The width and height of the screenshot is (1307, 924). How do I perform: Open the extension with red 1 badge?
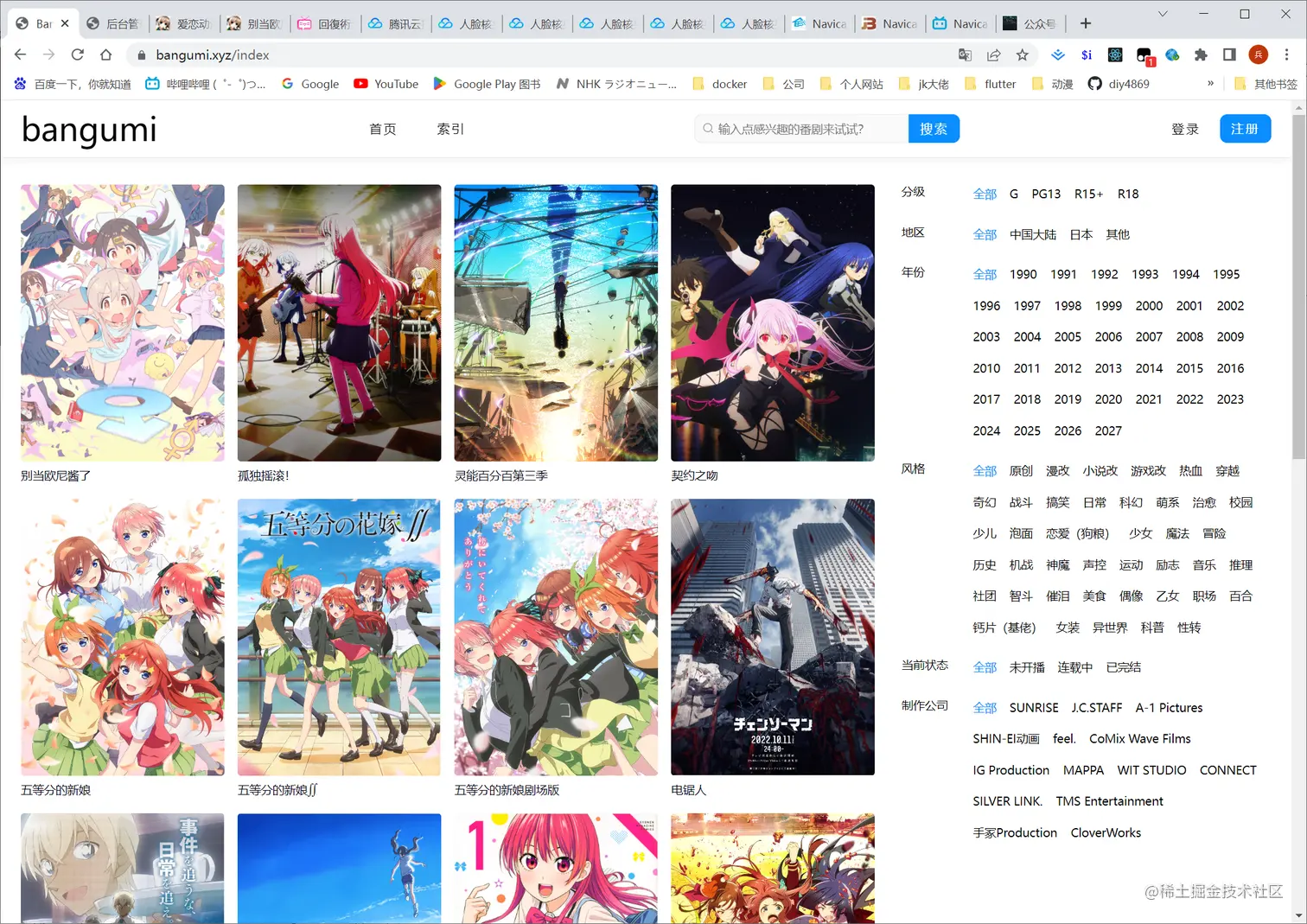pyautogui.click(x=1144, y=56)
